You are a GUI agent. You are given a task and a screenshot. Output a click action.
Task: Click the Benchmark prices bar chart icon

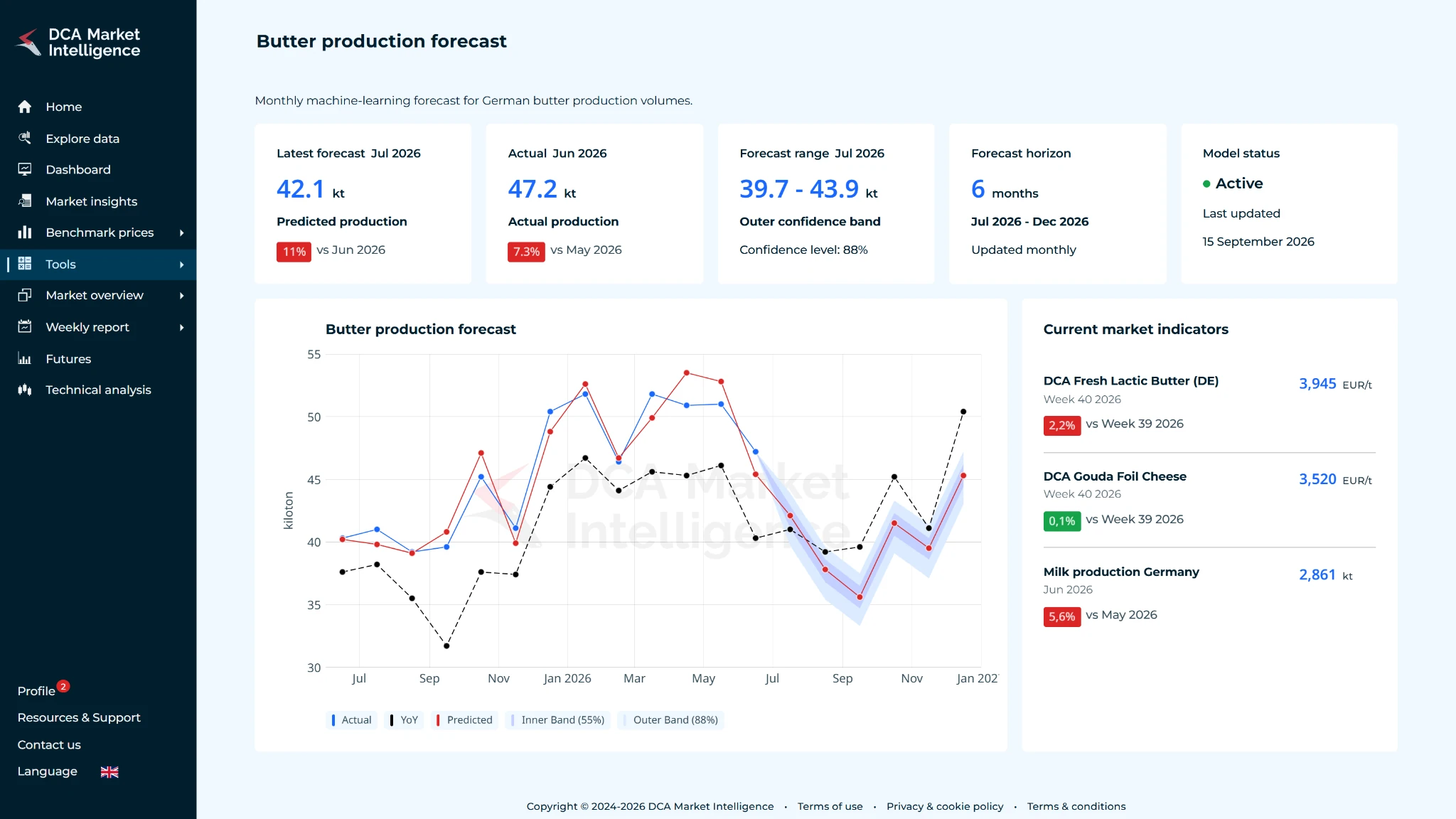point(25,232)
